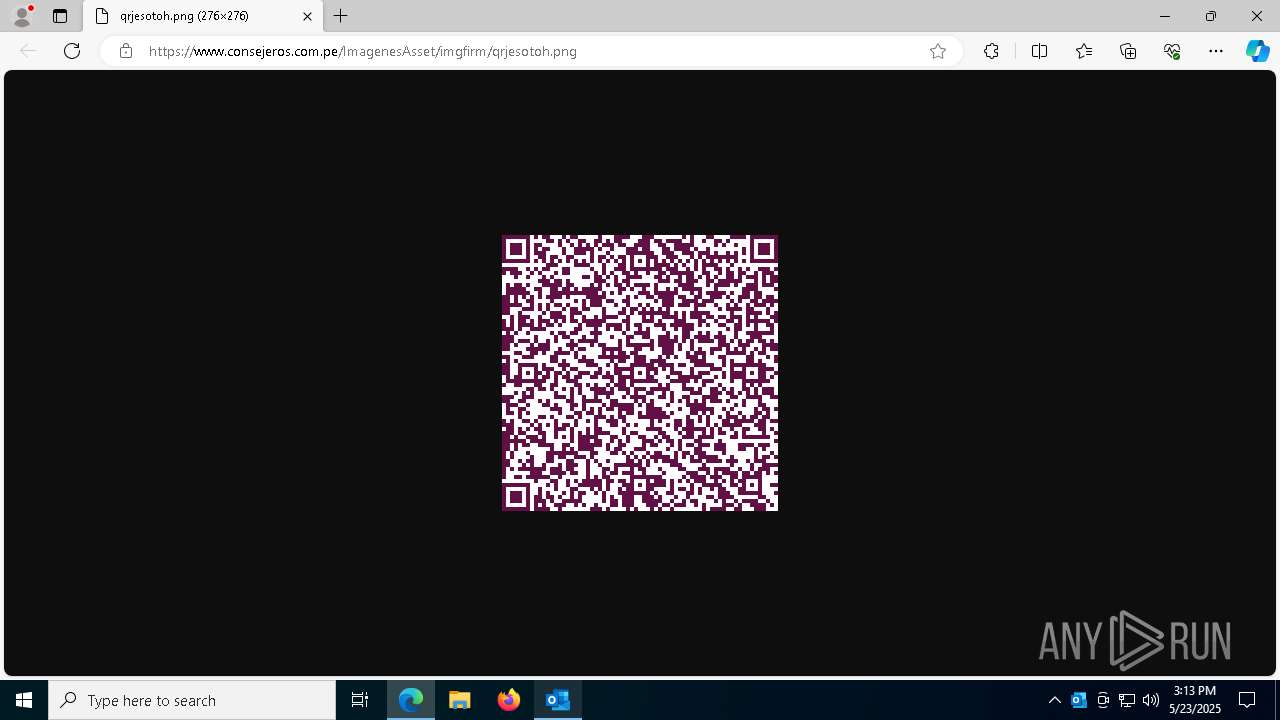Image resolution: width=1280 pixels, height=720 pixels.
Task: Open the Favorites list
Action: click(1084, 51)
